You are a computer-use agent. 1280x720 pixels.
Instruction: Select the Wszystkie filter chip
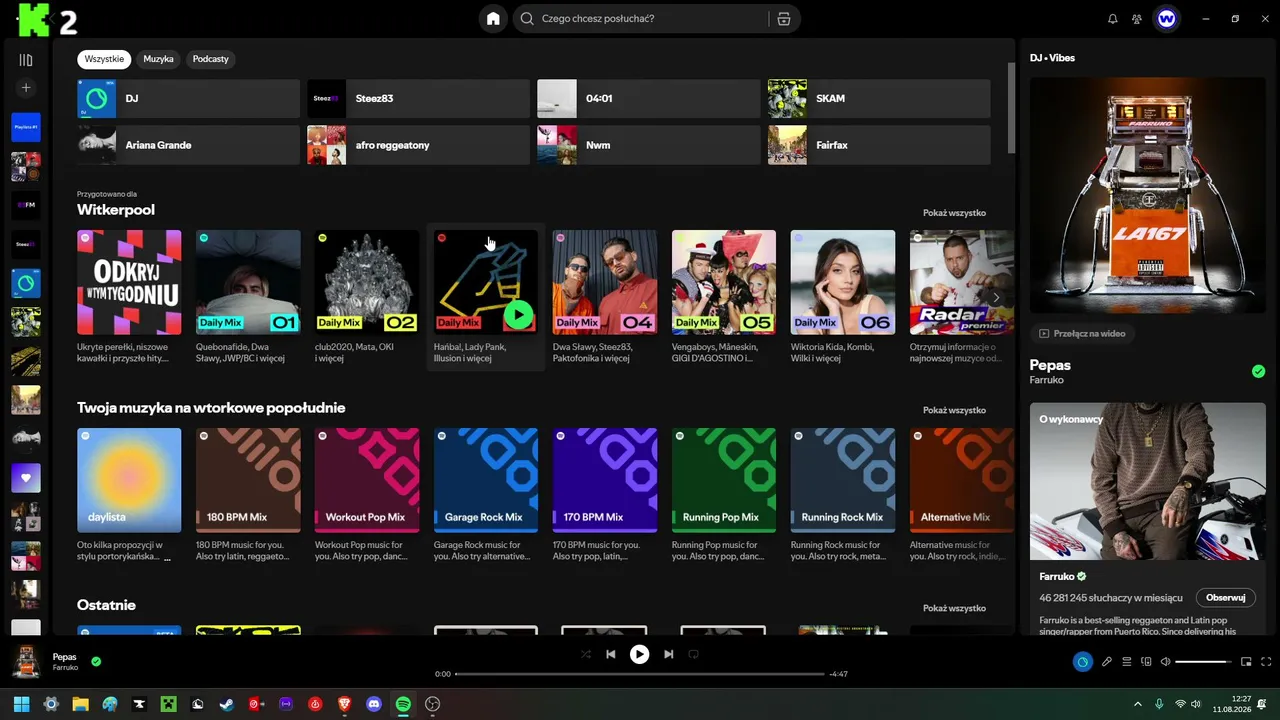104,59
